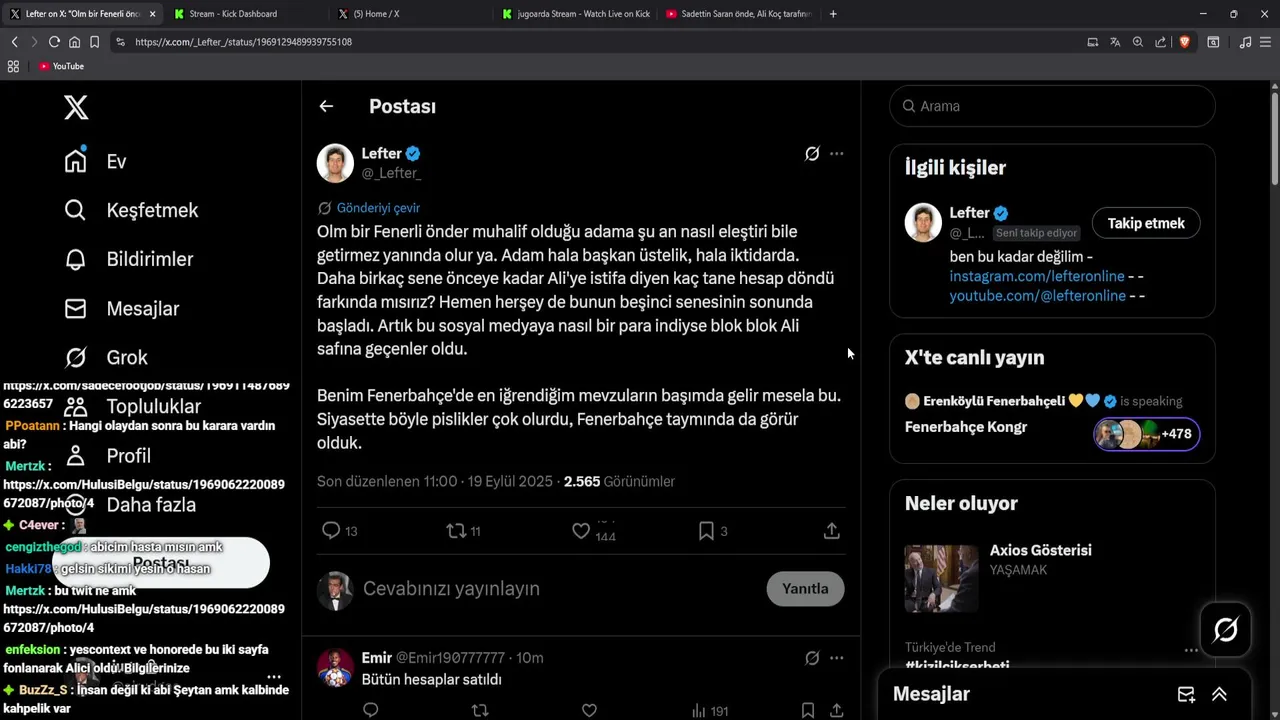Close the Lefter on X tab

(152, 14)
